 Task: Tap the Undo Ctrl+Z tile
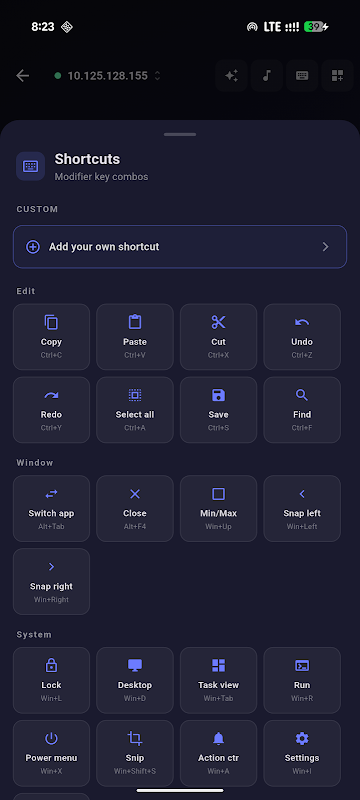point(302,337)
